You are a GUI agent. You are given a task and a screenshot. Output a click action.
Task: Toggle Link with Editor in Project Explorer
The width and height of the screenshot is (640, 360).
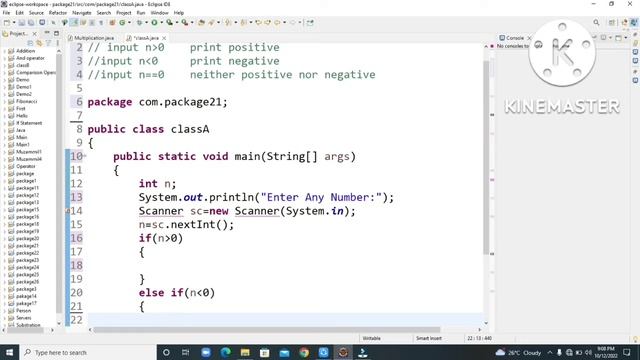(39, 43)
